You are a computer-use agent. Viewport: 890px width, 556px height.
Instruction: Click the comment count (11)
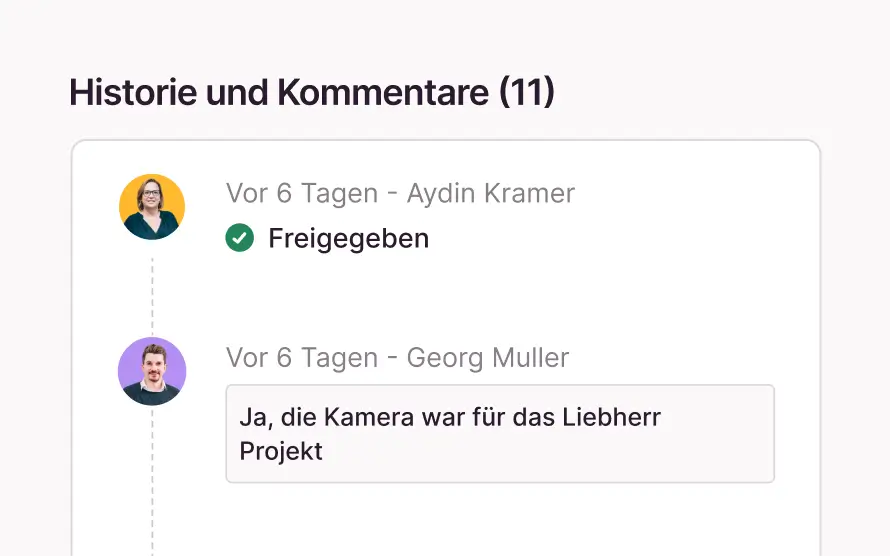526,93
